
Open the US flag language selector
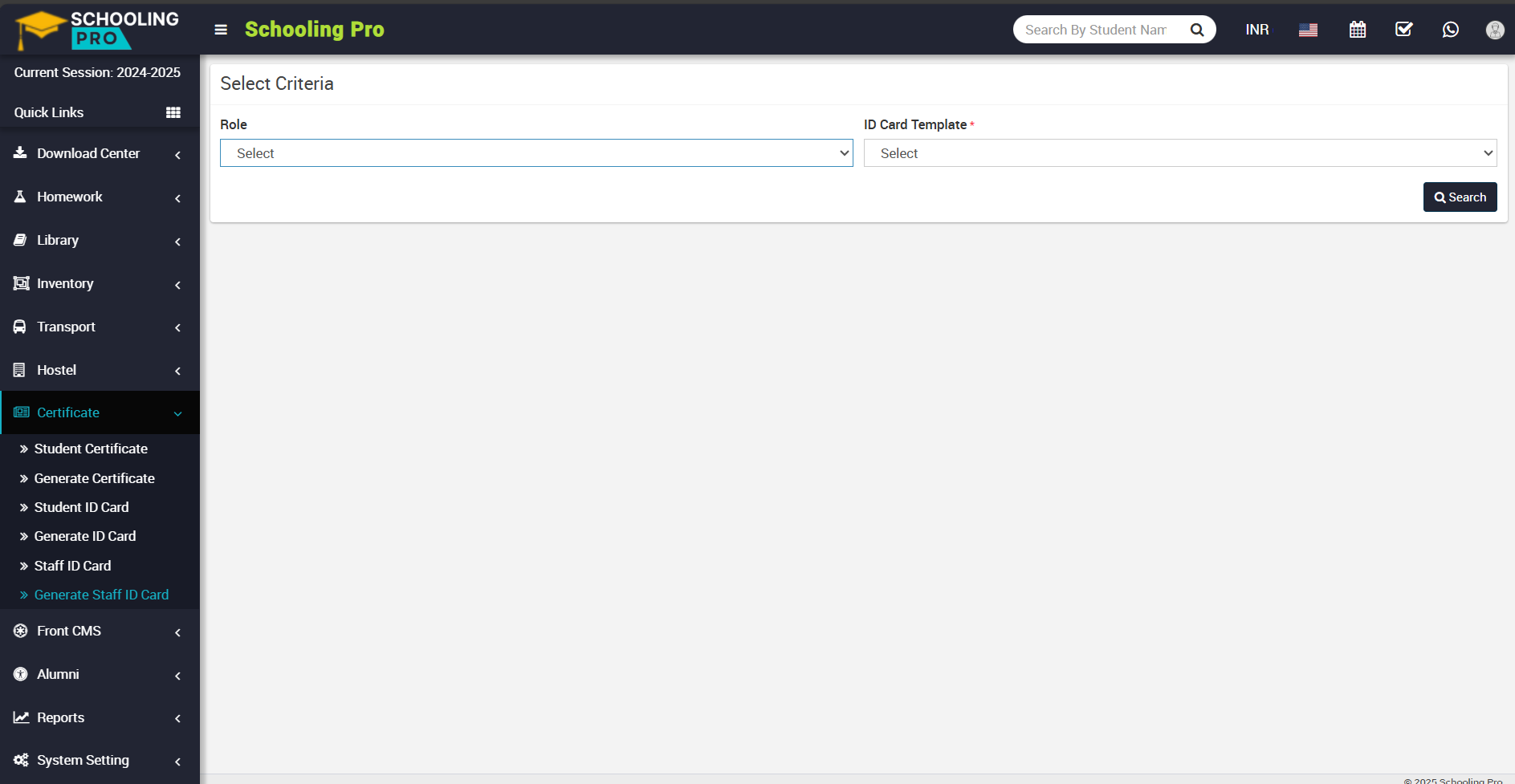point(1308,30)
